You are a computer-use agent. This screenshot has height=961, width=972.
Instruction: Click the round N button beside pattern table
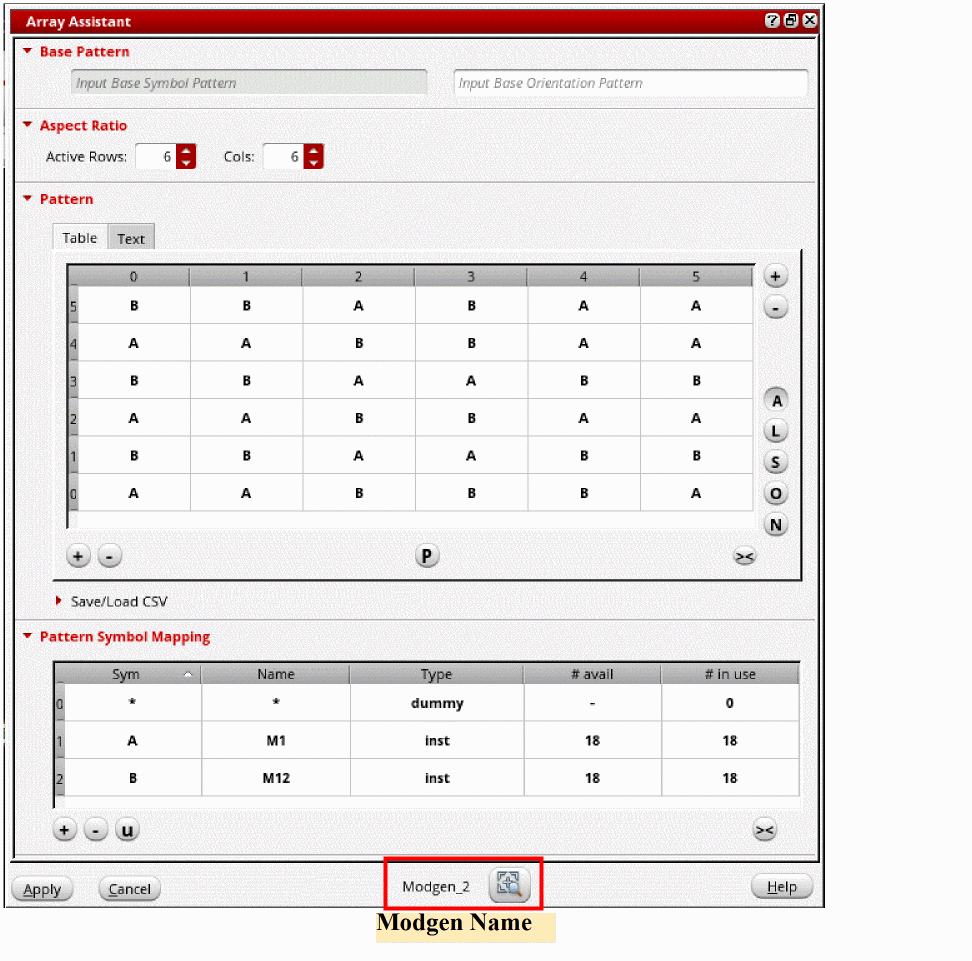(x=775, y=525)
